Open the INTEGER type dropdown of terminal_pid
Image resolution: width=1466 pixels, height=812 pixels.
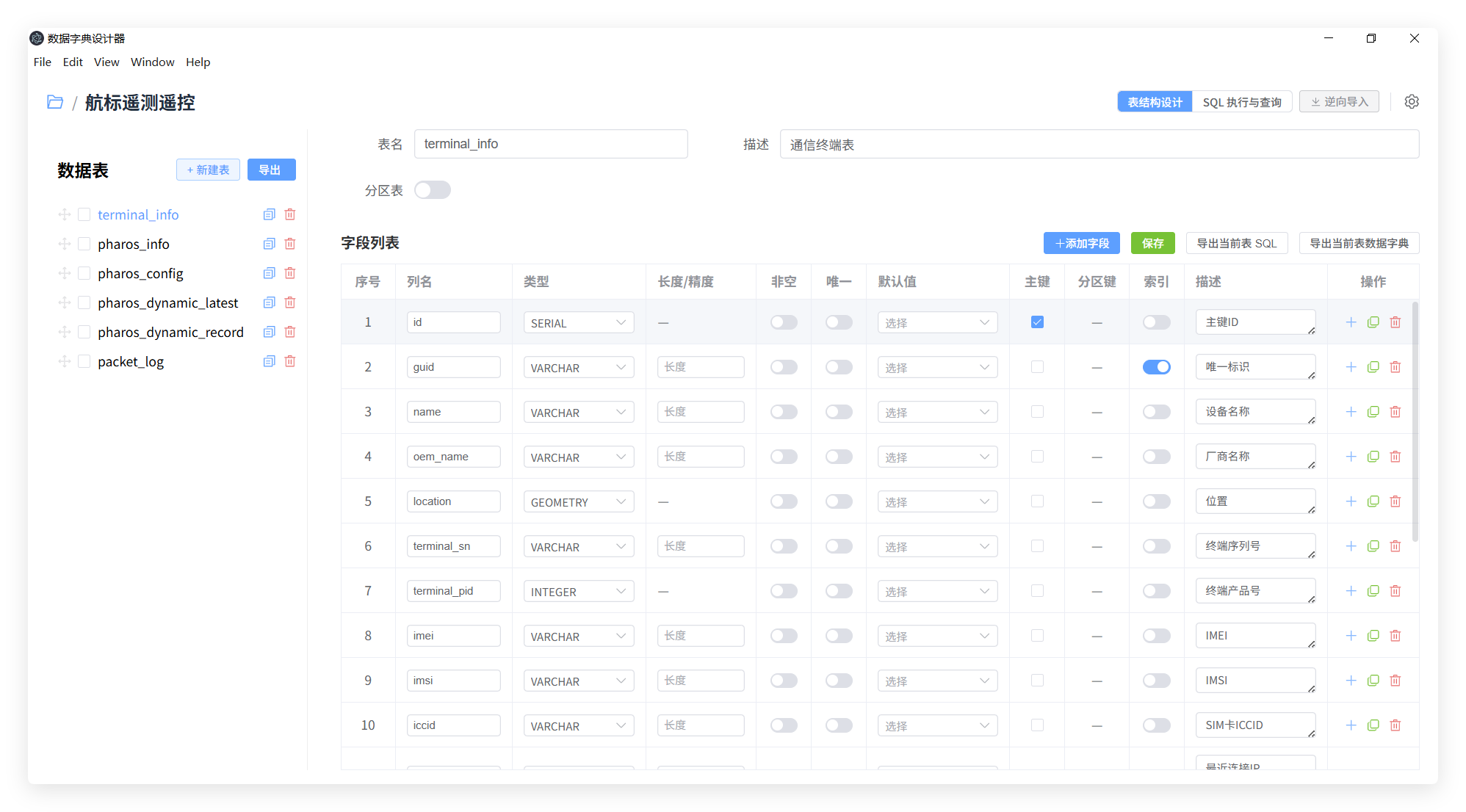tap(578, 592)
